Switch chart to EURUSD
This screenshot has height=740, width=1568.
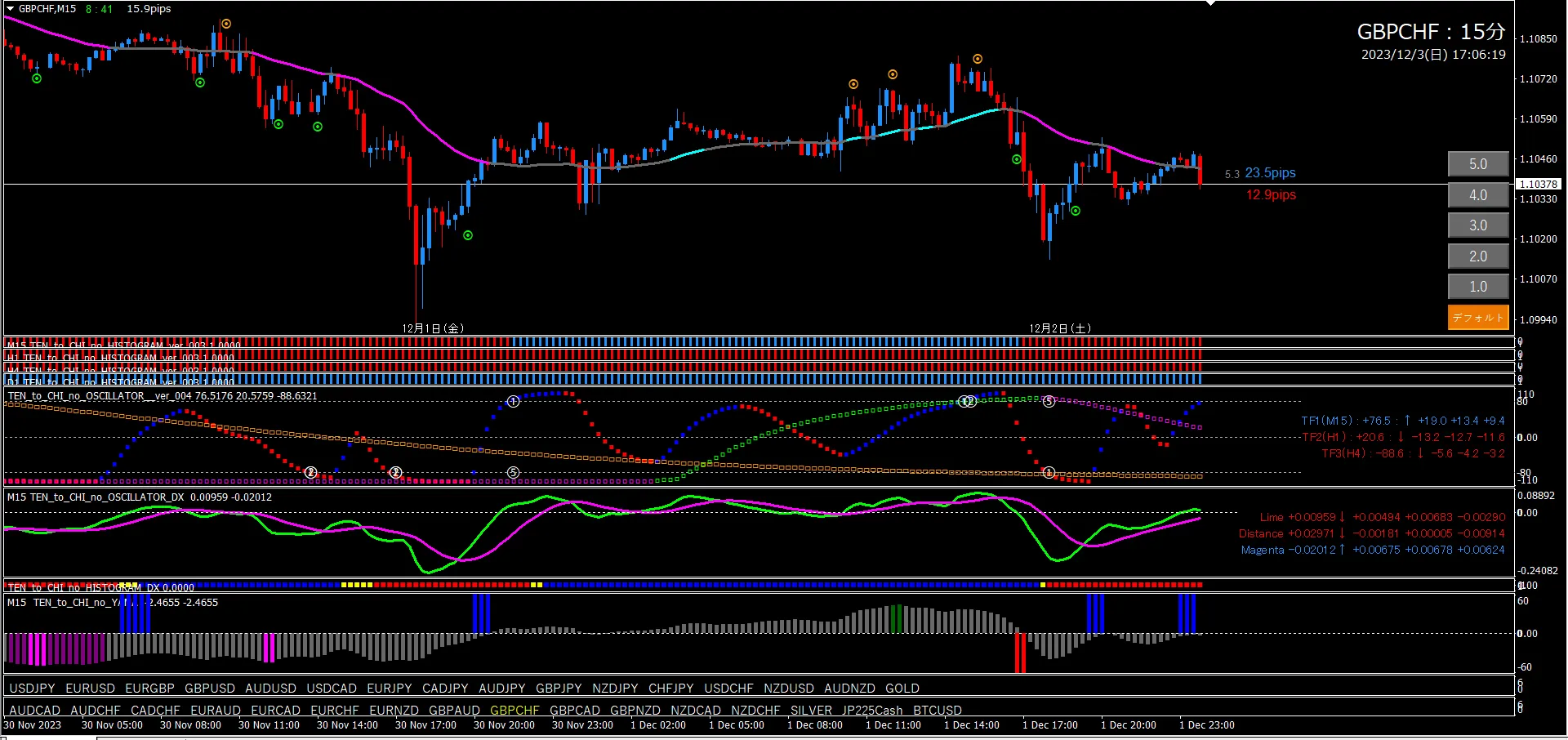click(x=90, y=689)
